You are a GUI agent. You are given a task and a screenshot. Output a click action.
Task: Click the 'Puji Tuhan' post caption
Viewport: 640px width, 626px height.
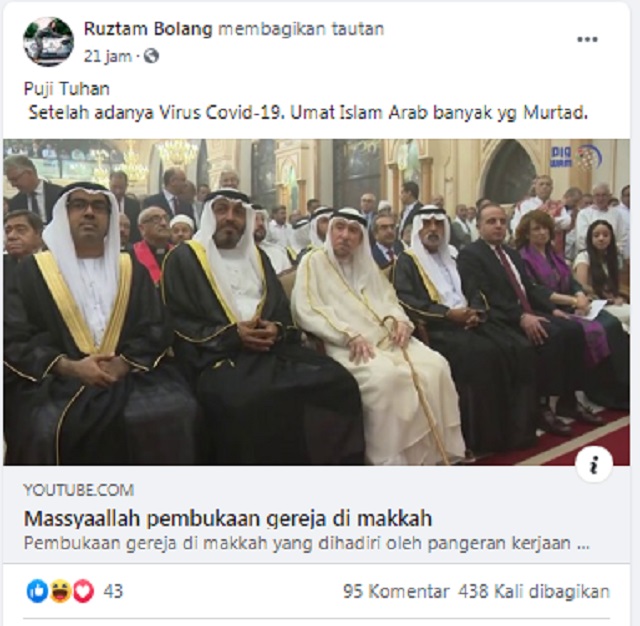pos(67,89)
